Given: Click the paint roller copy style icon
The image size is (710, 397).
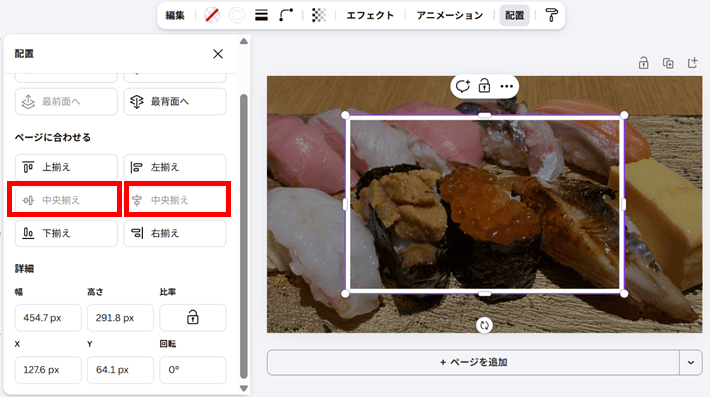Looking at the screenshot, I should coord(551,15).
